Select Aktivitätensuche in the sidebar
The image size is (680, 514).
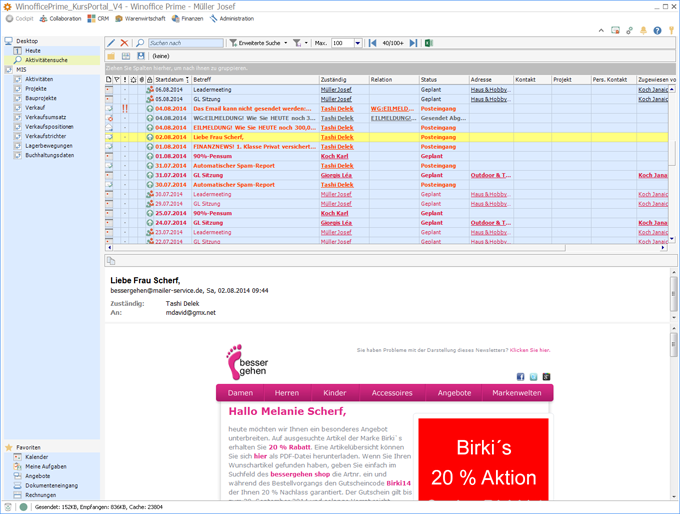[x=46, y=60]
